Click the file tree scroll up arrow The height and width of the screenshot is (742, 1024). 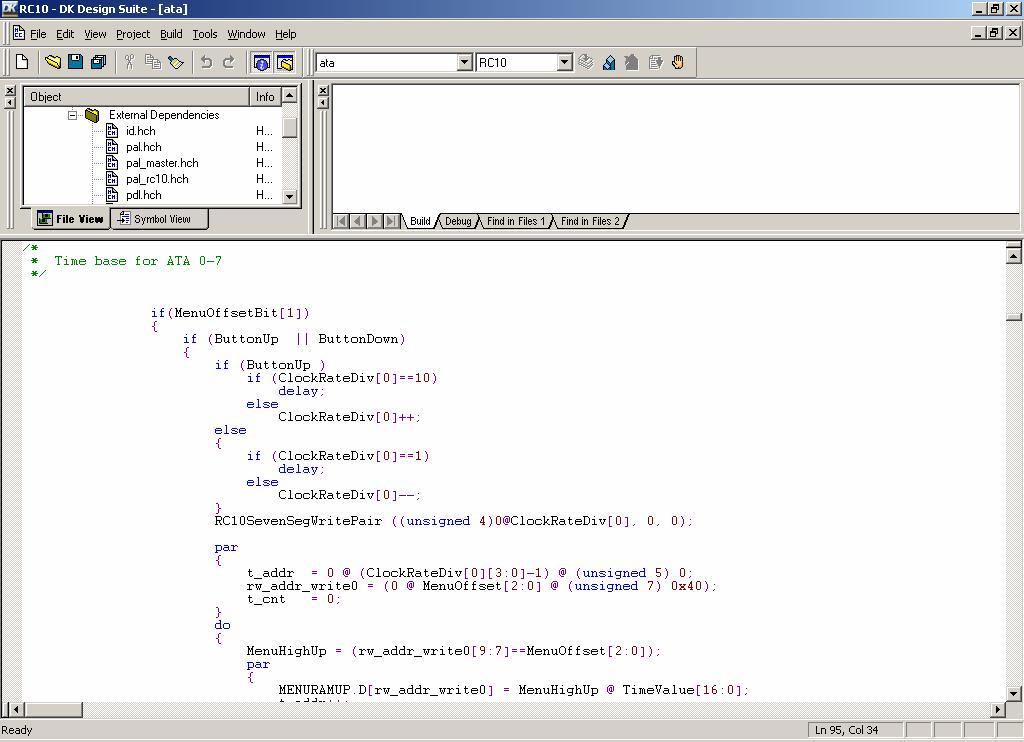pos(290,95)
